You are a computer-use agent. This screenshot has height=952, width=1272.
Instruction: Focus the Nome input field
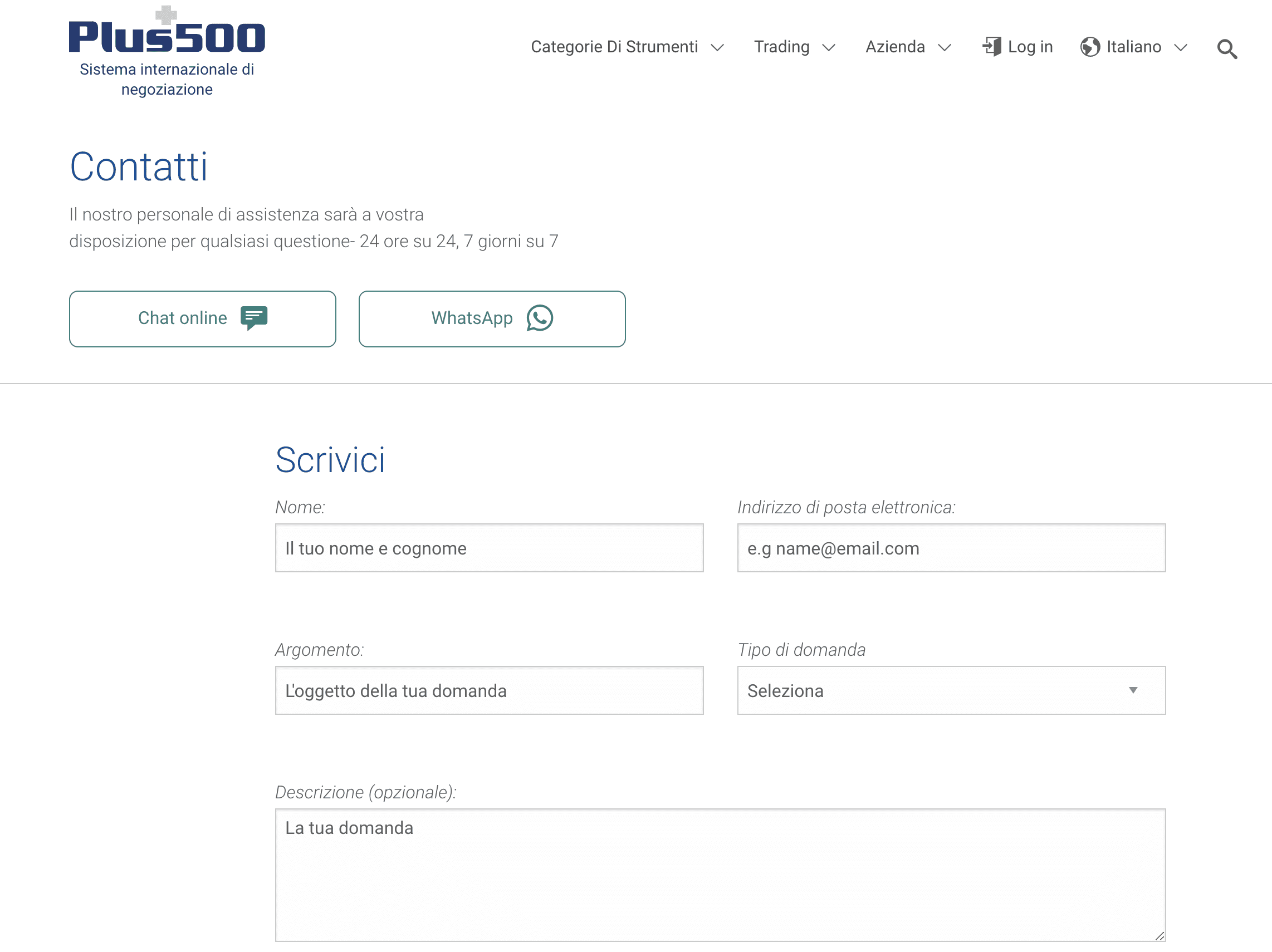[489, 547]
